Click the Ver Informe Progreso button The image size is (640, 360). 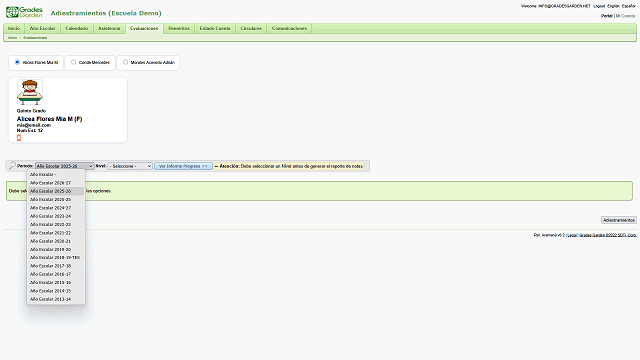[x=183, y=166]
